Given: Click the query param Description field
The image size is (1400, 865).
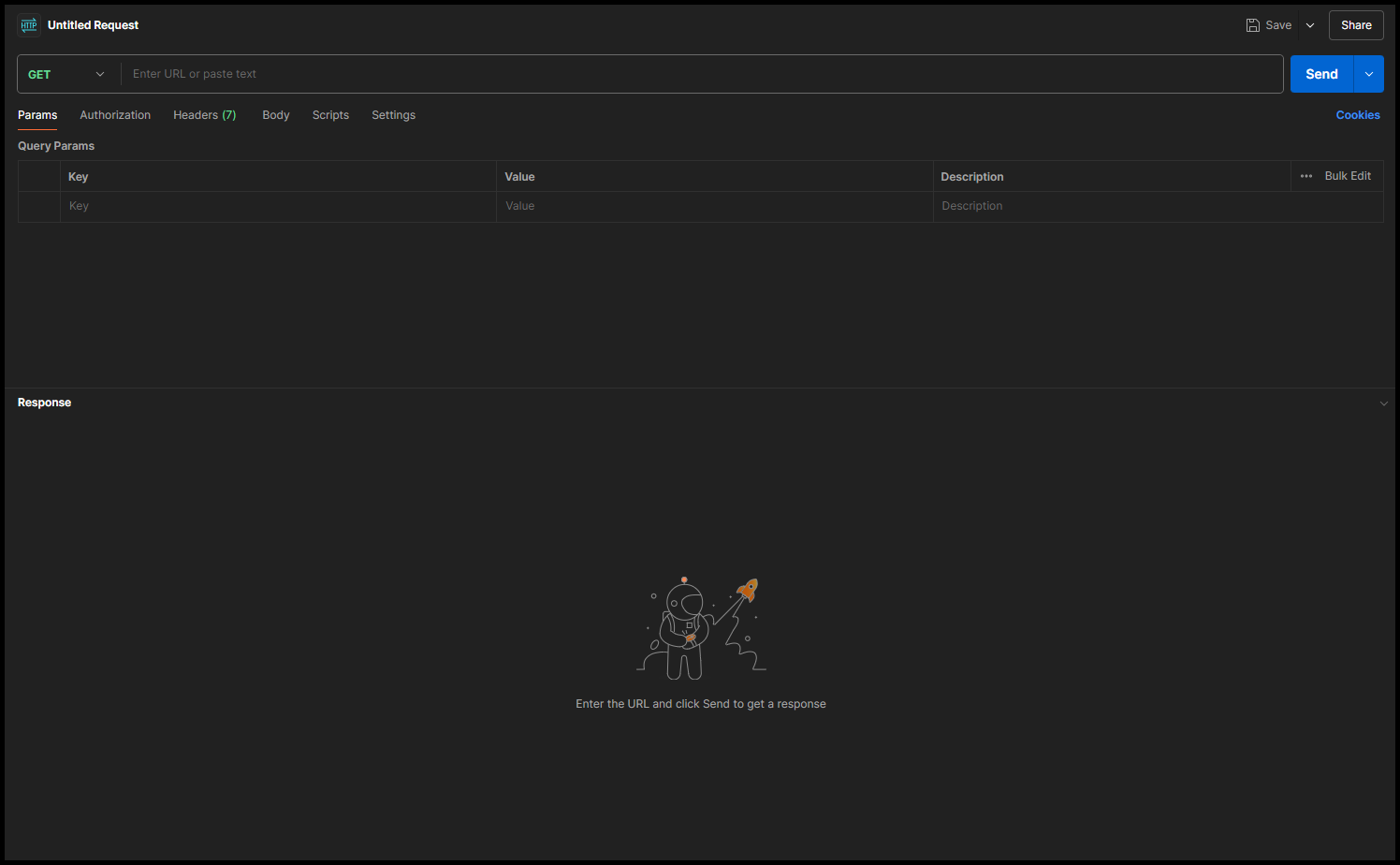Looking at the screenshot, I should tap(1158, 207).
